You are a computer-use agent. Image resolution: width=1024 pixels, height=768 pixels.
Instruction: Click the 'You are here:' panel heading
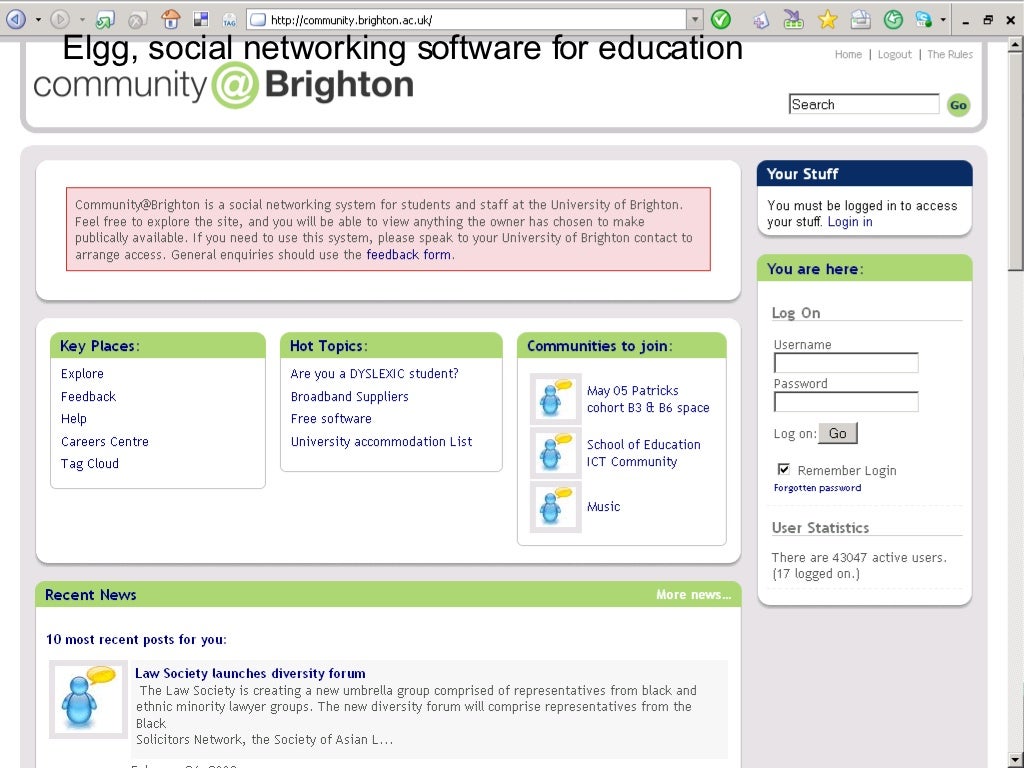815,269
